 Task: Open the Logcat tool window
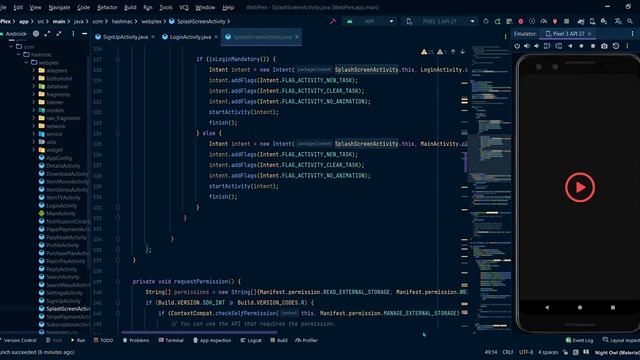pyautogui.click(x=251, y=340)
